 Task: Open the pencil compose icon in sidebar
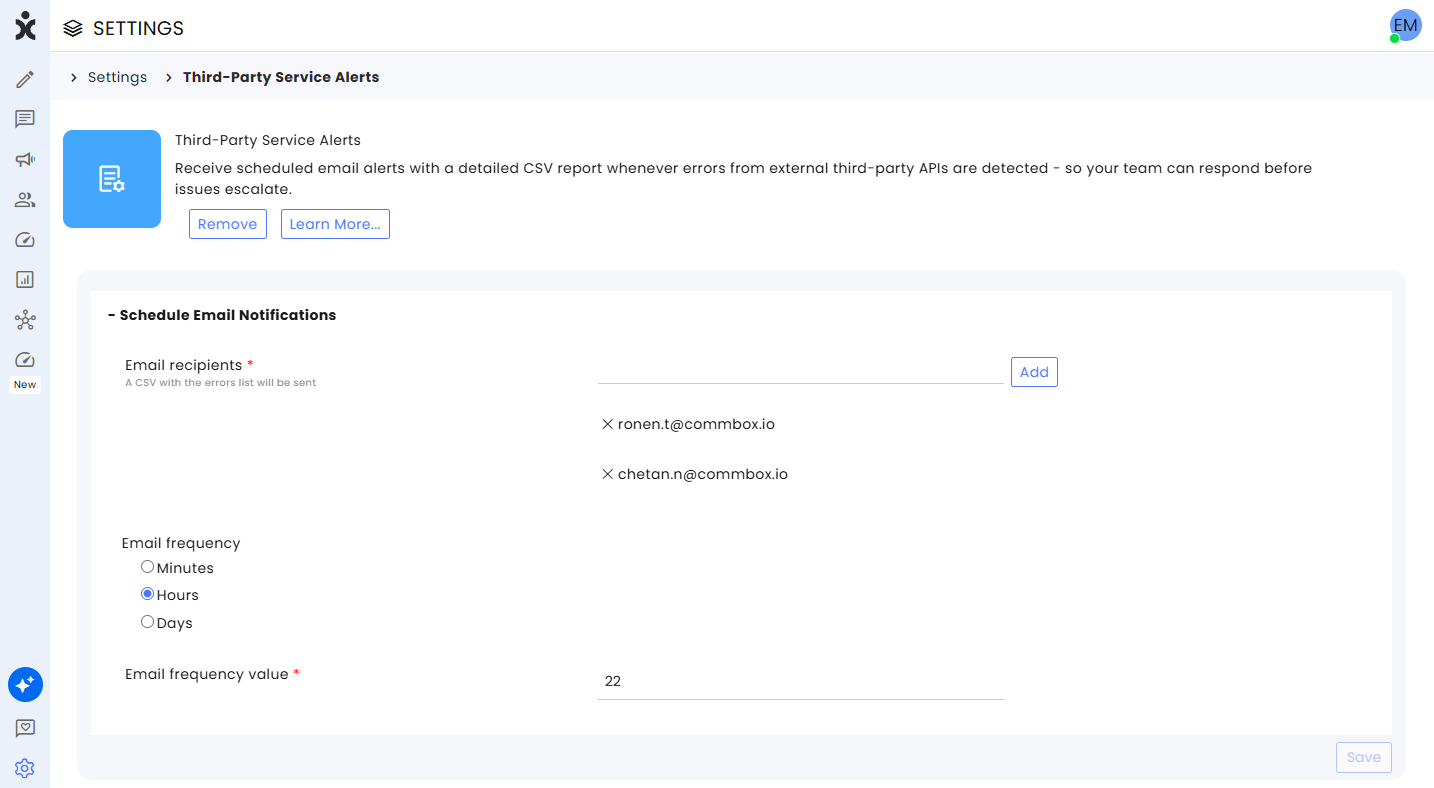point(25,79)
